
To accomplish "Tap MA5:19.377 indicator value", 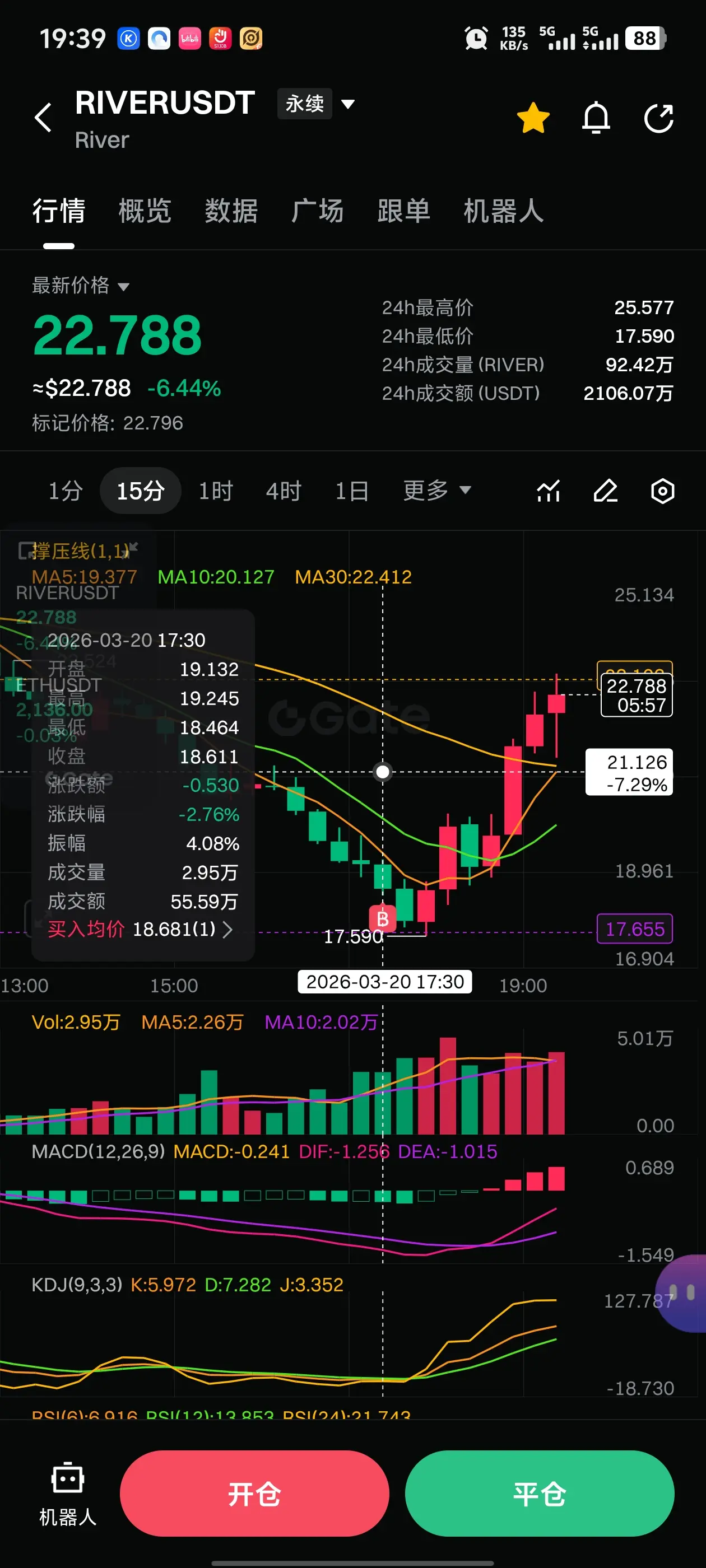I will (x=84, y=577).
